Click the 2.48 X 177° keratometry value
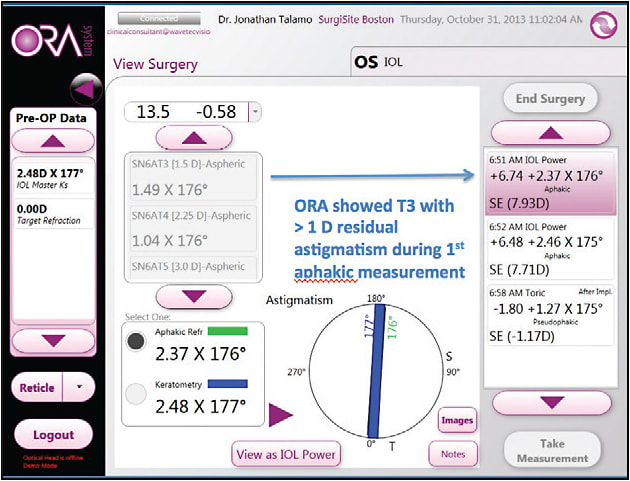 tap(200, 407)
